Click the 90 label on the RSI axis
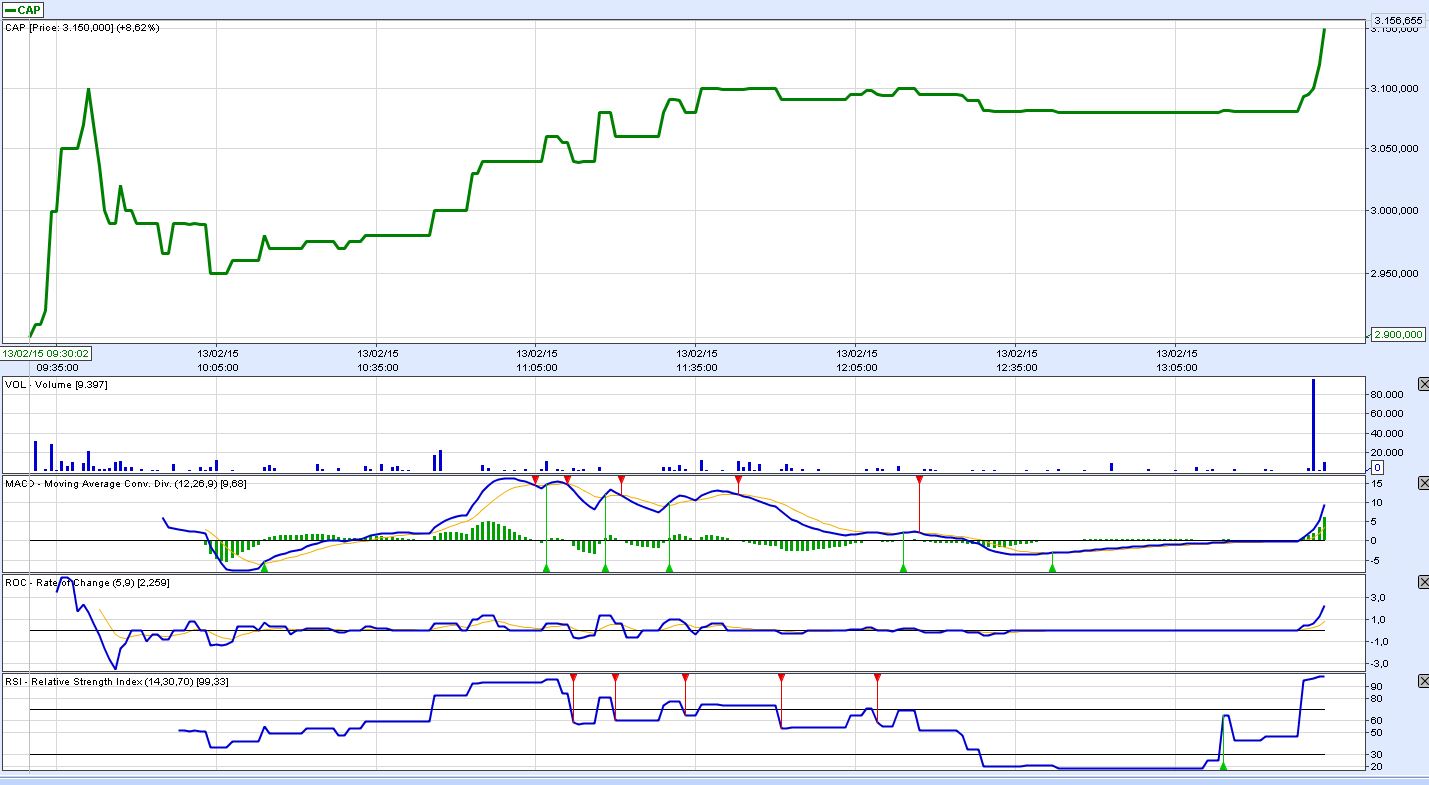This screenshot has height=785, width=1429. [x=1376, y=687]
